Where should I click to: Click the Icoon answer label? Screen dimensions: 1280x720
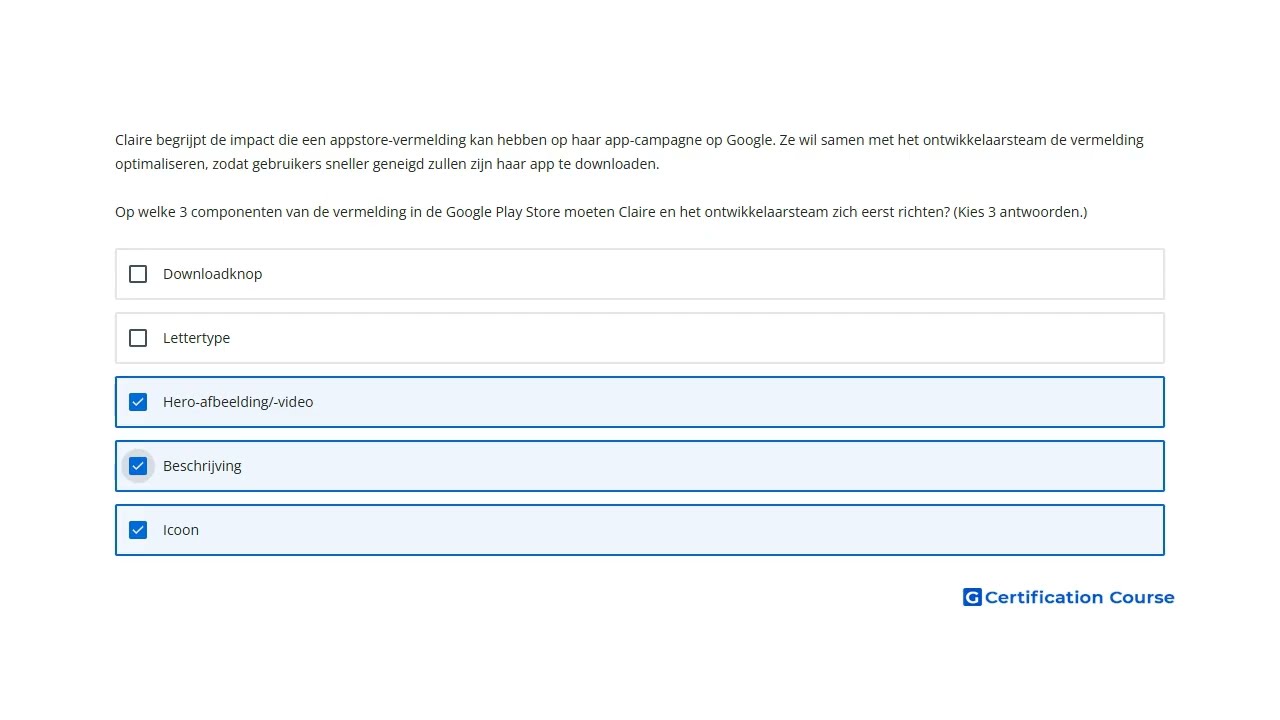pyautogui.click(x=181, y=530)
